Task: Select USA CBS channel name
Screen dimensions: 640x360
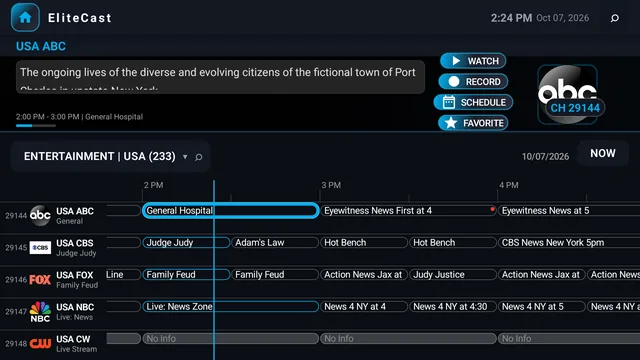Action: 75,243
